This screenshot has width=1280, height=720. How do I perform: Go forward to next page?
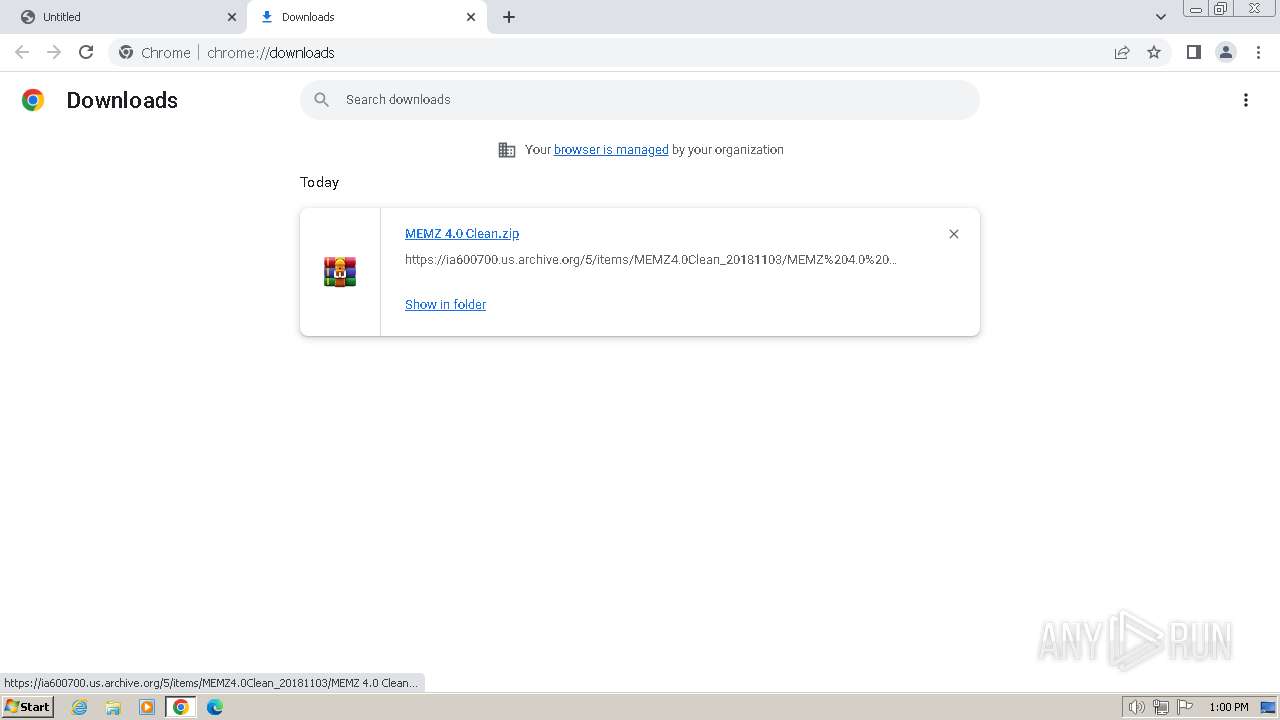54,52
